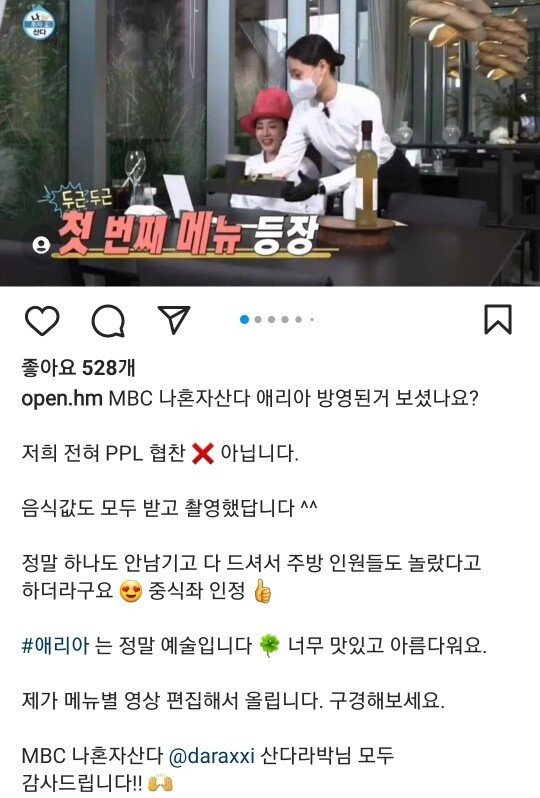This screenshot has height=798, width=540.
Task: Click the show logo badge on photo
Action: 39,22
